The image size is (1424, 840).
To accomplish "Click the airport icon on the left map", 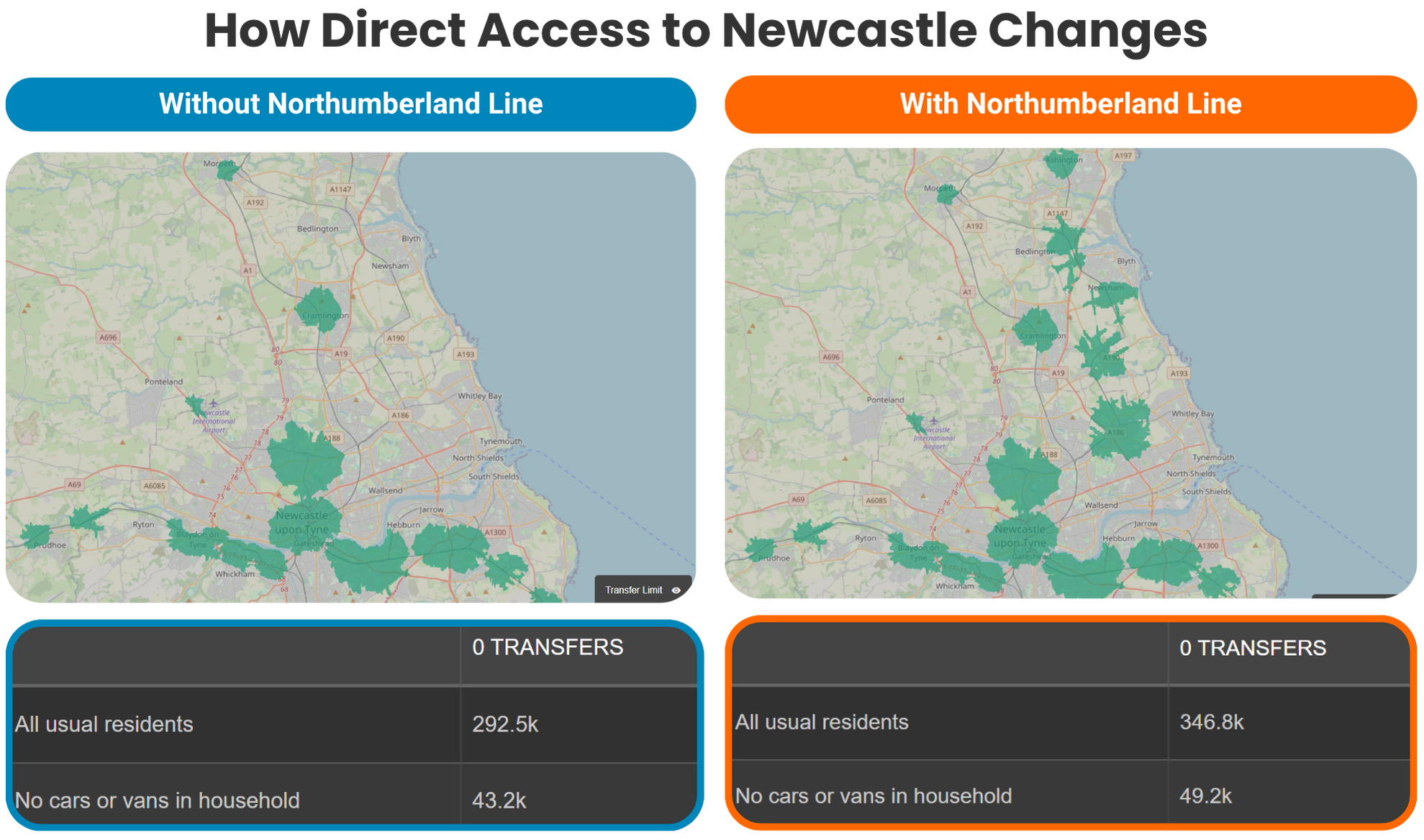I will (x=213, y=403).
